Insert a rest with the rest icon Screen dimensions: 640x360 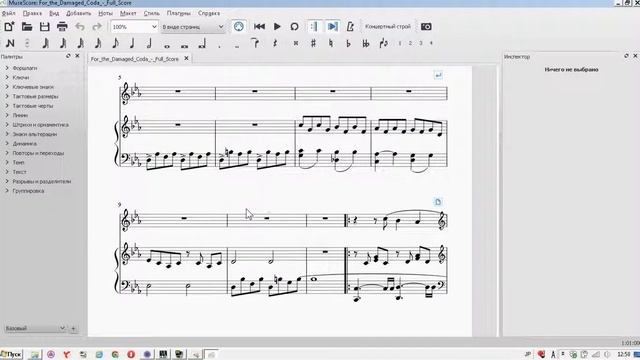pos(275,43)
